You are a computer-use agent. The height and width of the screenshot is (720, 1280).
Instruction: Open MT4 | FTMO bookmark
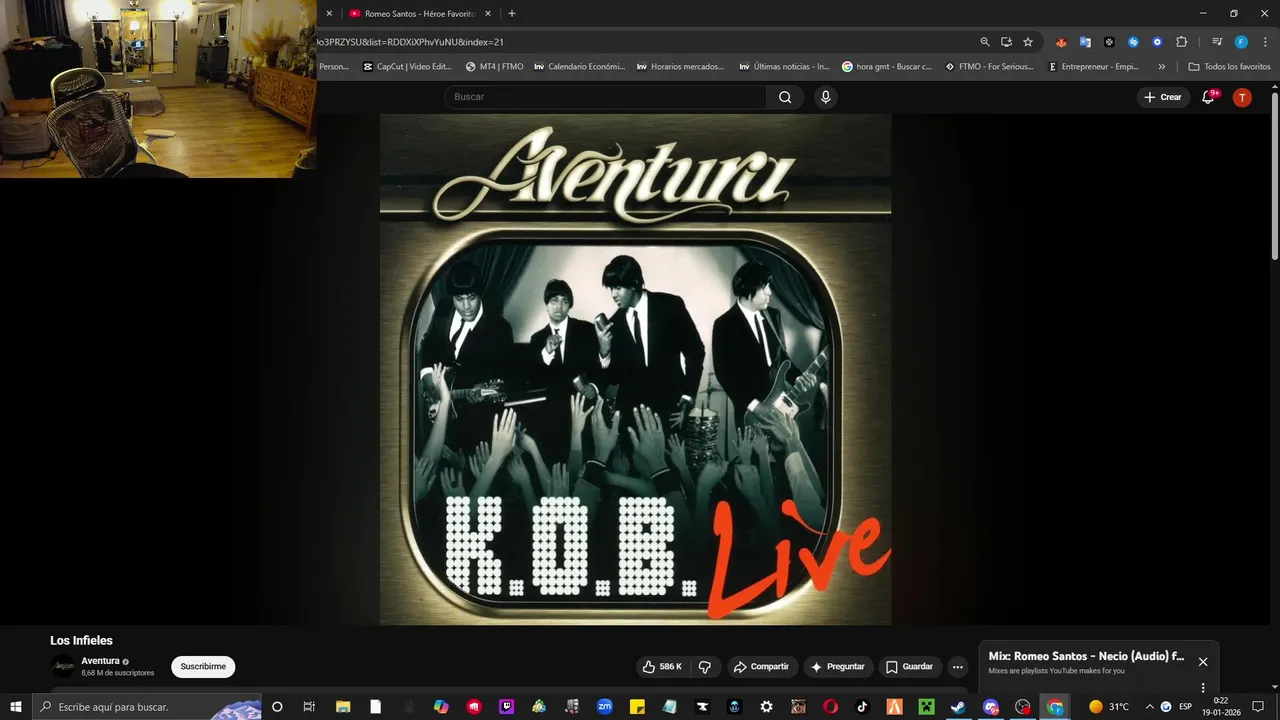(x=494, y=66)
